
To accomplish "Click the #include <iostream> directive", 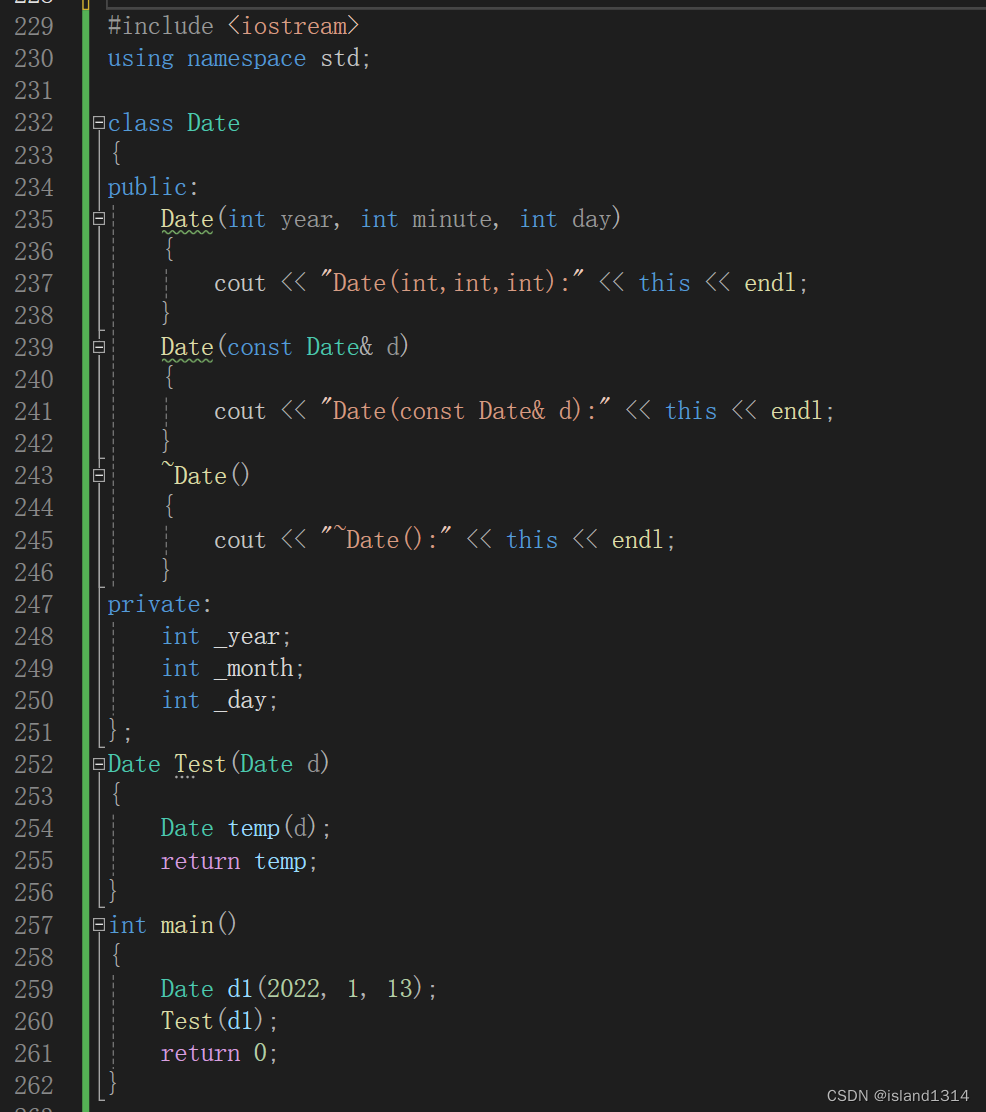I will [x=233, y=27].
